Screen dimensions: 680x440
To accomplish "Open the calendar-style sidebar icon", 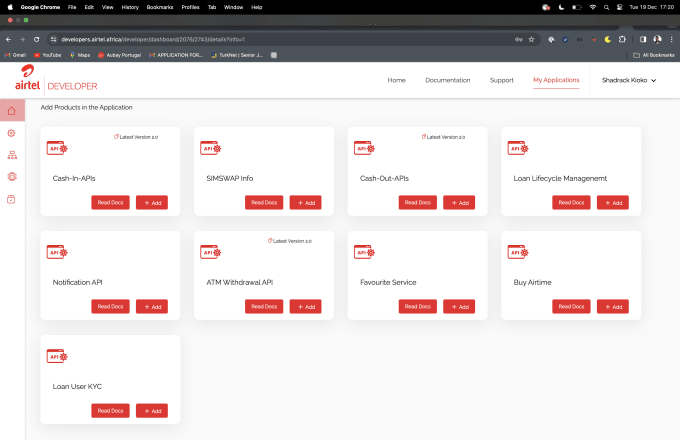I will pyautogui.click(x=11, y=199).
